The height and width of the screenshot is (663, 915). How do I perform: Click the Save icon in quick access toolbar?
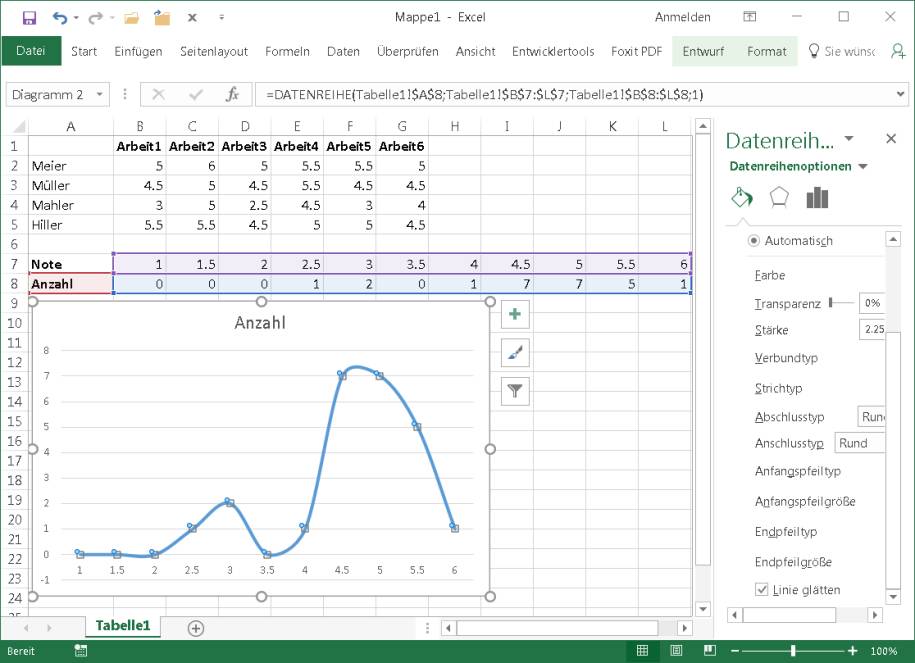point(28,17)
